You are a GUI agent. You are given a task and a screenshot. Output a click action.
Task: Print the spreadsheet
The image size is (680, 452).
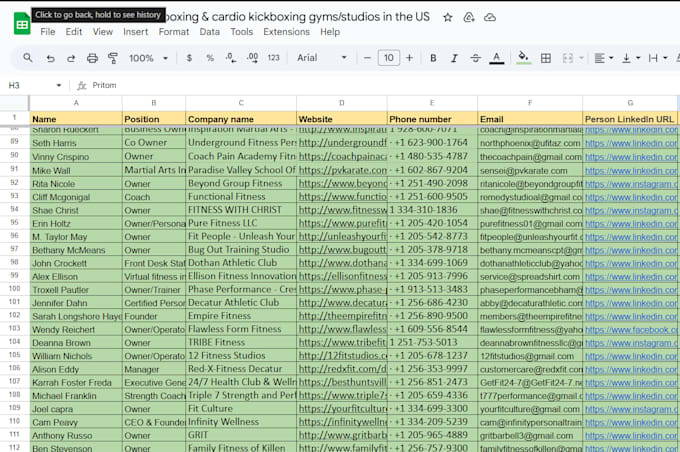tap(92, 58)
